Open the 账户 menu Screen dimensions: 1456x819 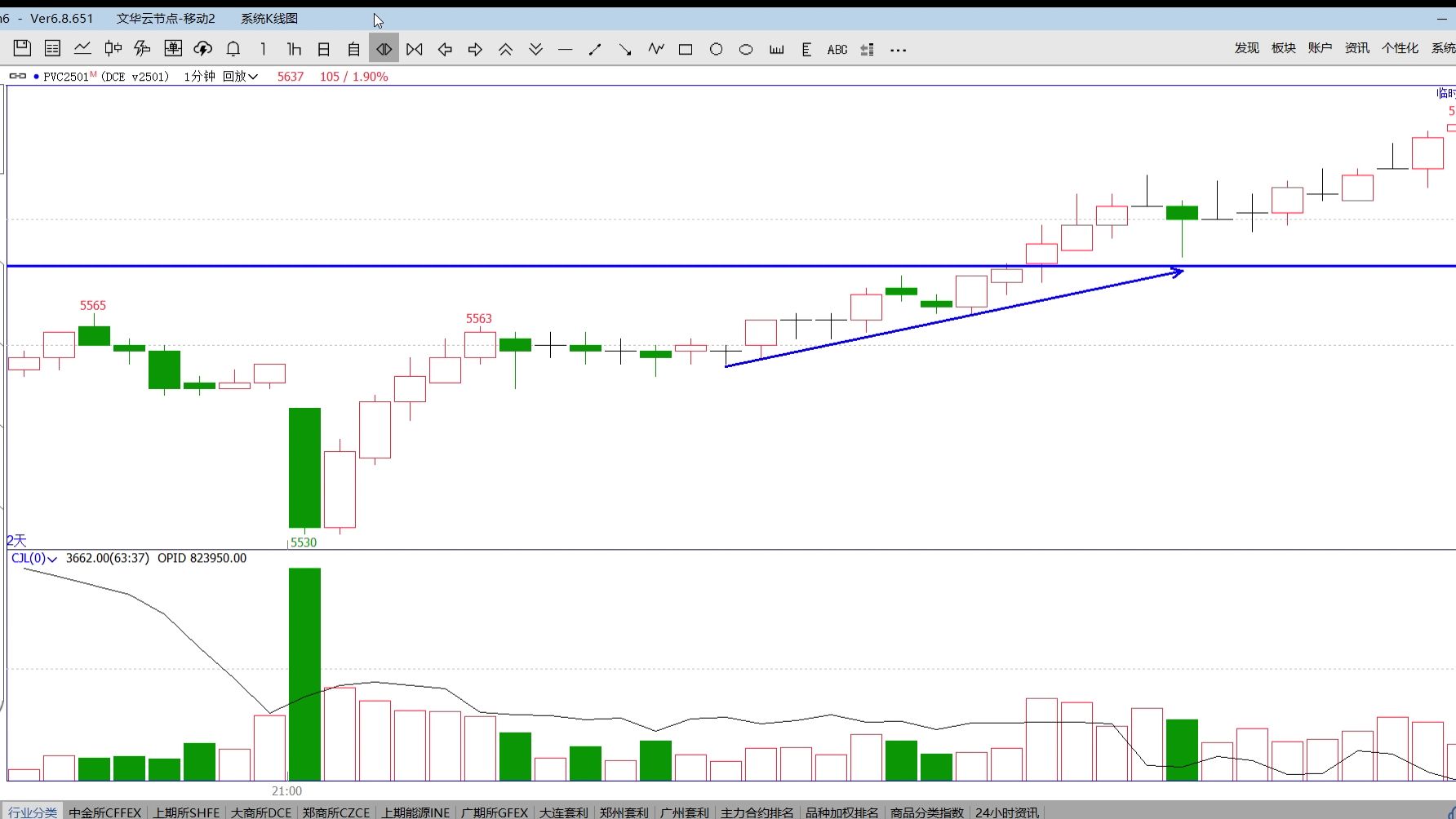pyautogui.click(x=1320, y=48)
